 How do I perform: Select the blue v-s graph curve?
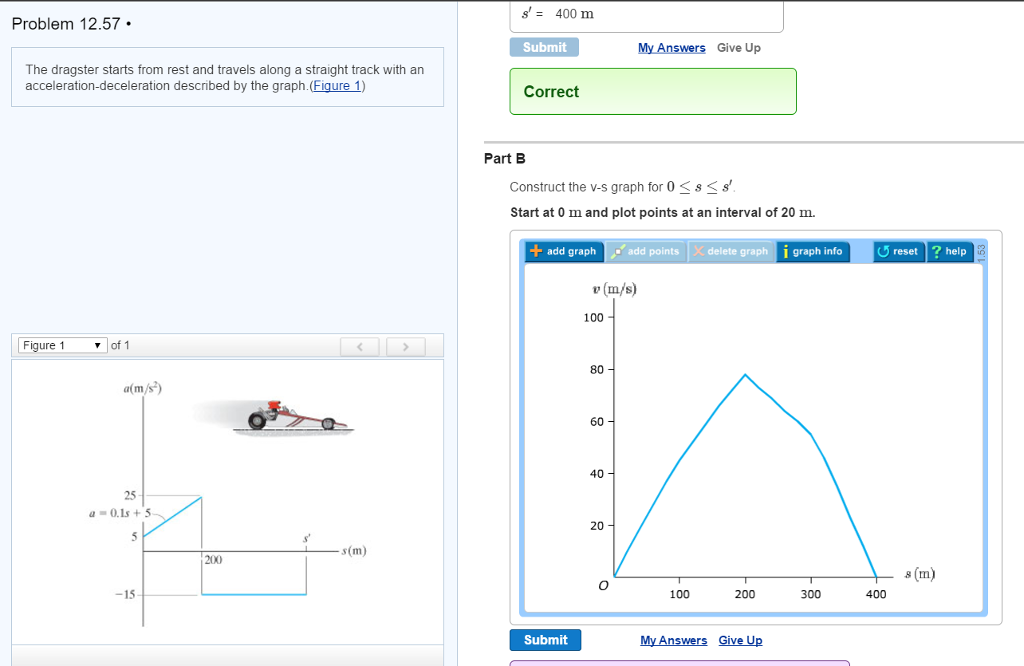click(745, 375)
